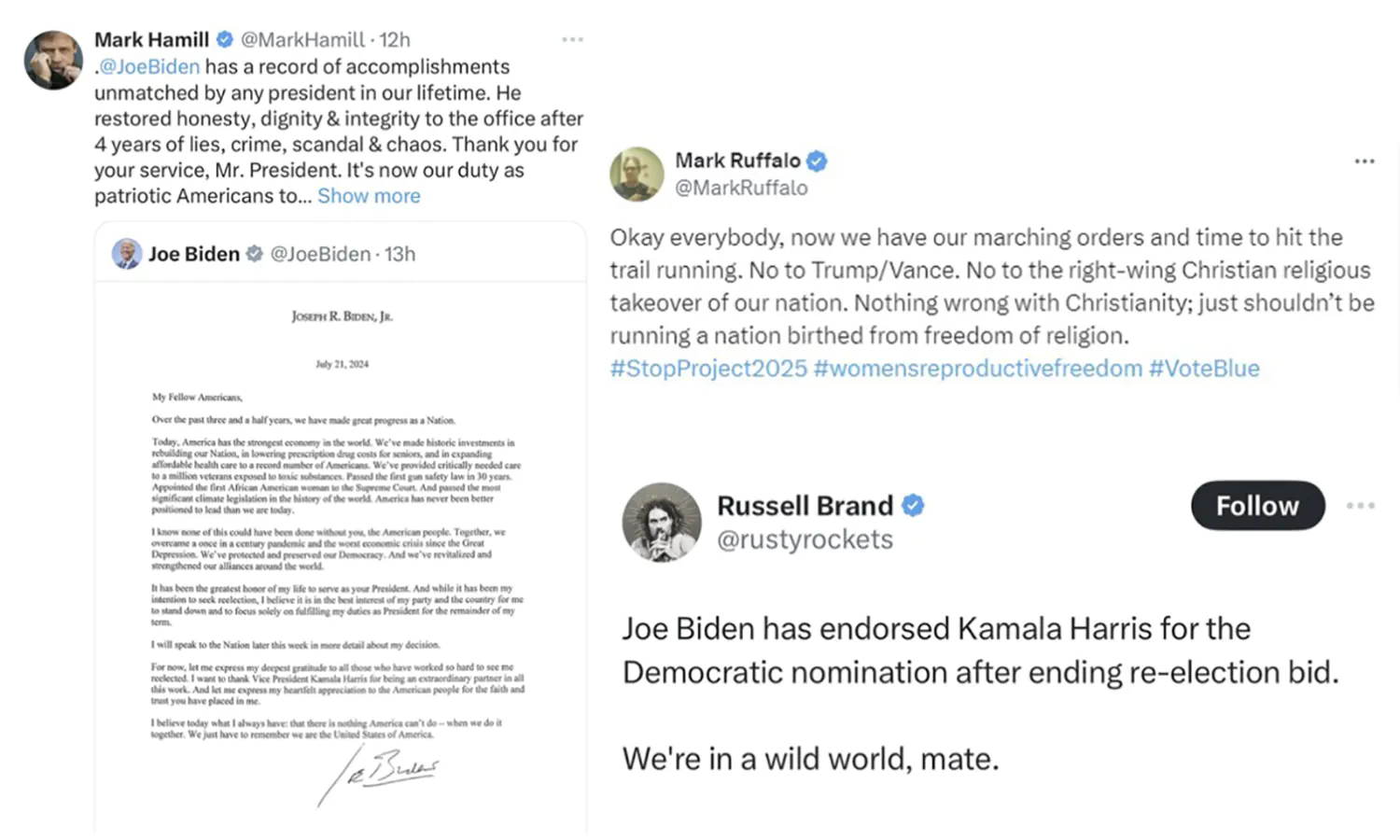
Task: Click Russell Brand's blue verified badge
Action: tap(913, 506)
